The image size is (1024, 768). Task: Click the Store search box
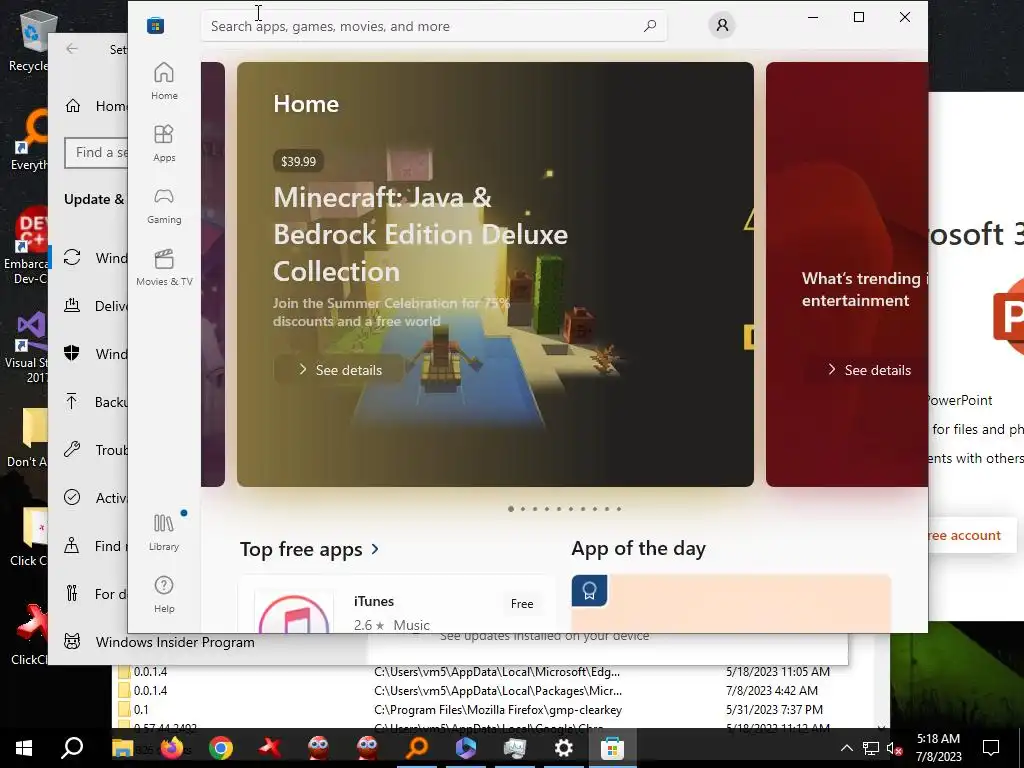click(434, 26)
